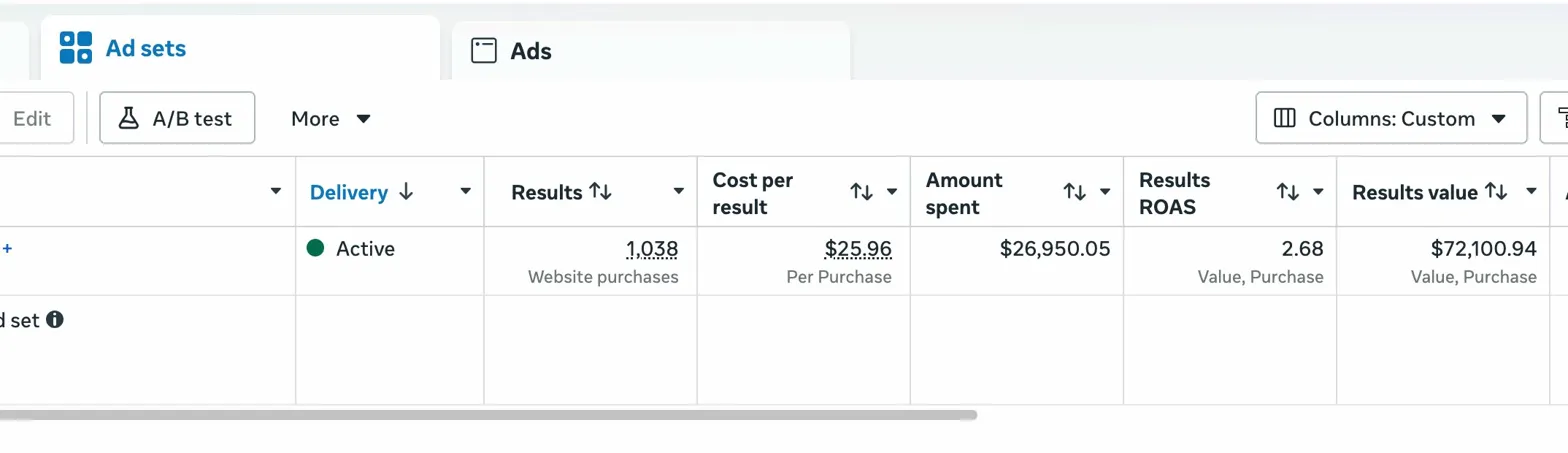Click the A/B test button
This screenshot has height=453, width=1568.
pyautogui.click(x=177, y=118)
